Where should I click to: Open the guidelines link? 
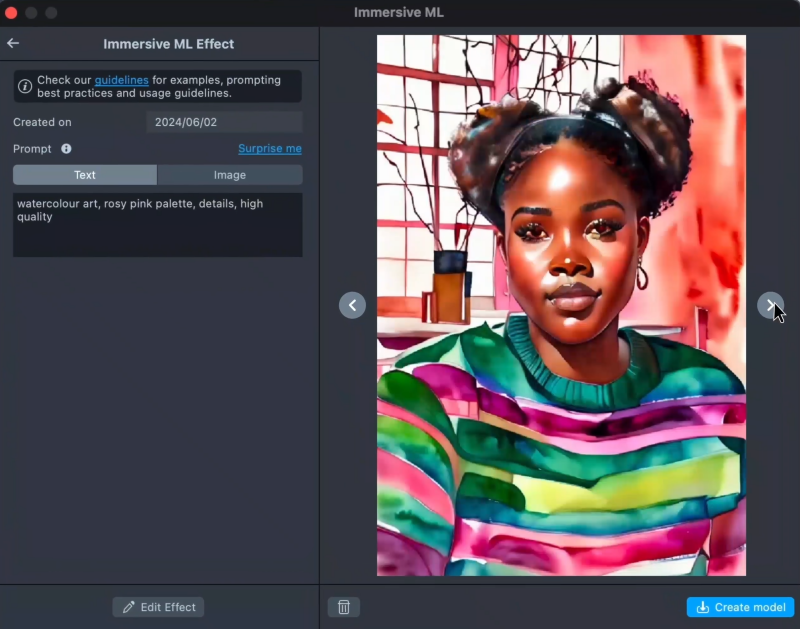point(121,80)
